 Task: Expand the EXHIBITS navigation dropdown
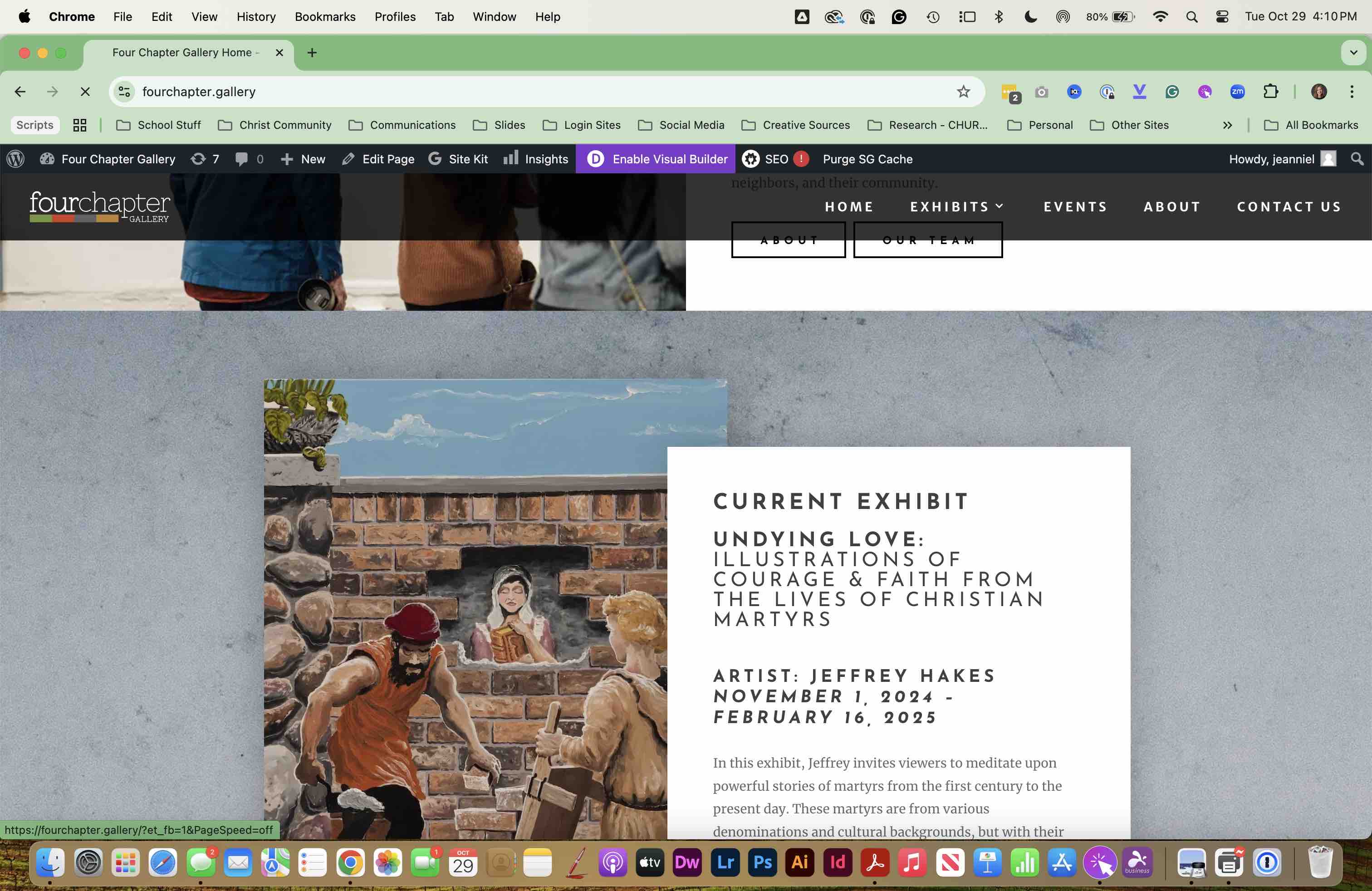pyautogui.click(x=956, y=206)
